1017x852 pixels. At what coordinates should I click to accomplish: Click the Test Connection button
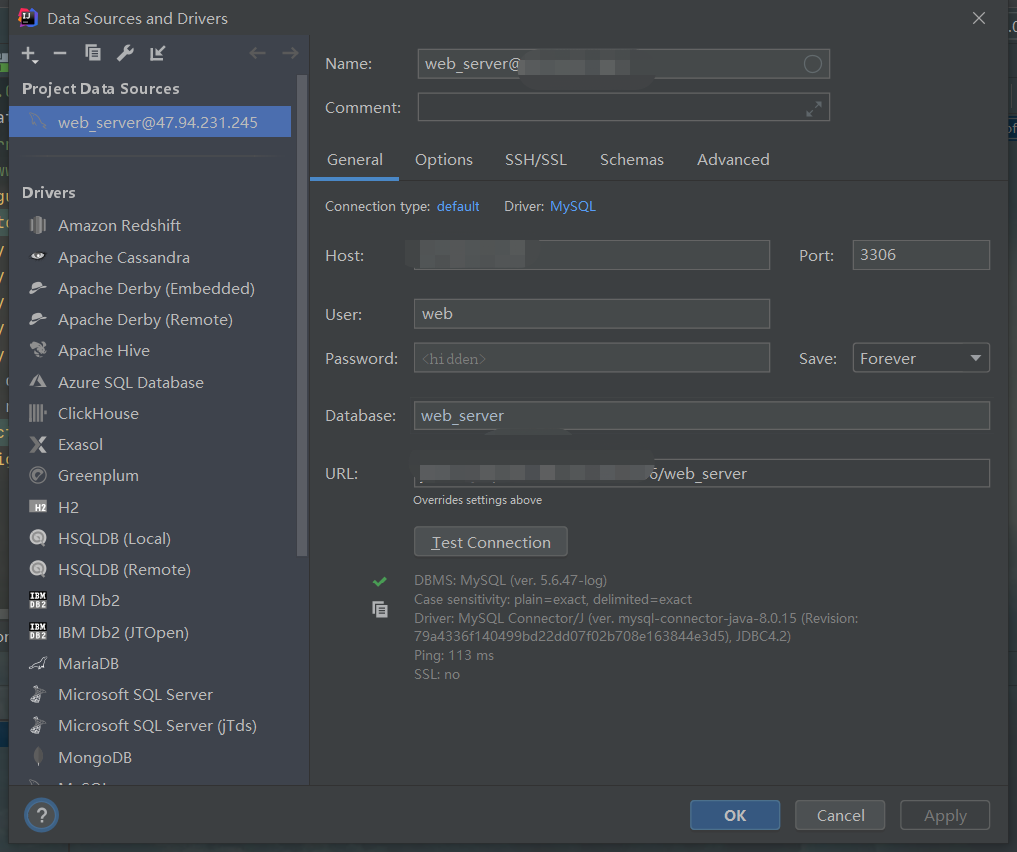490,542
